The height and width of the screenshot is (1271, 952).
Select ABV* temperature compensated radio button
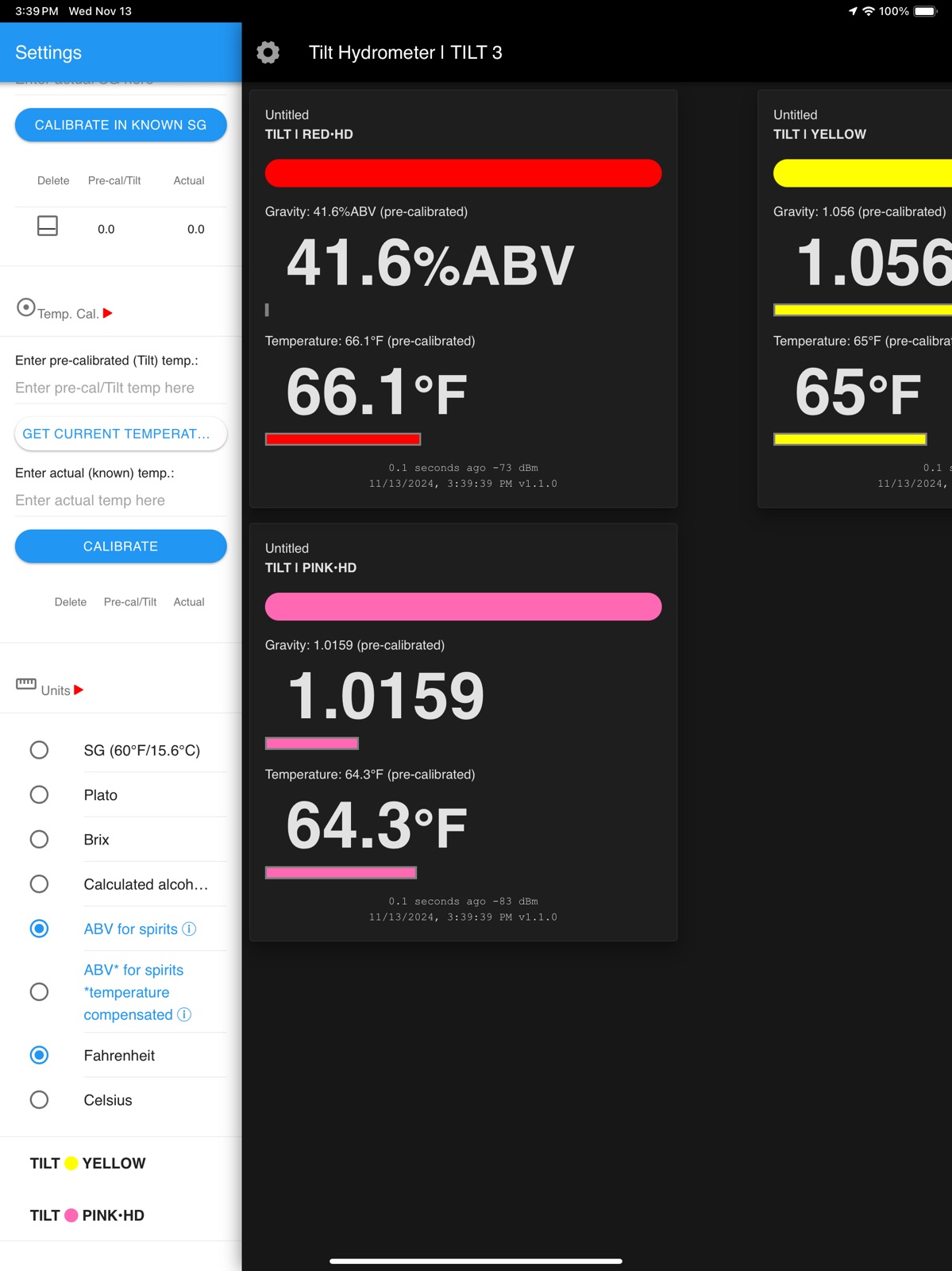coord(39,991)
